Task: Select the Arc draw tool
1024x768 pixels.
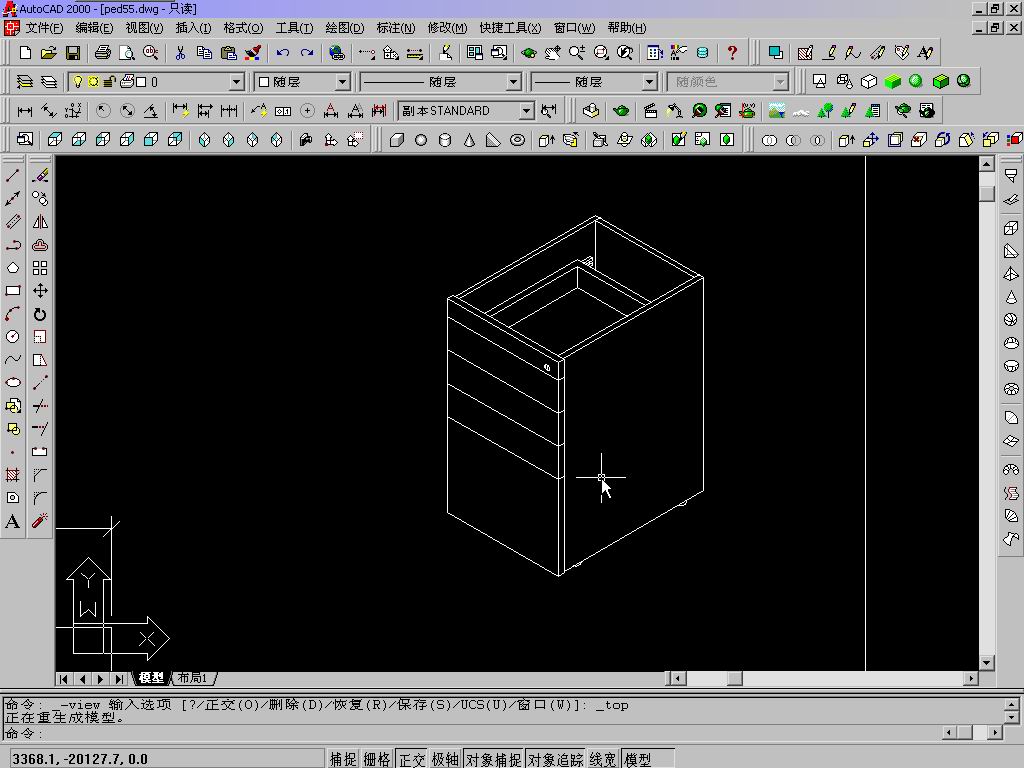Action: click(12, 314)
